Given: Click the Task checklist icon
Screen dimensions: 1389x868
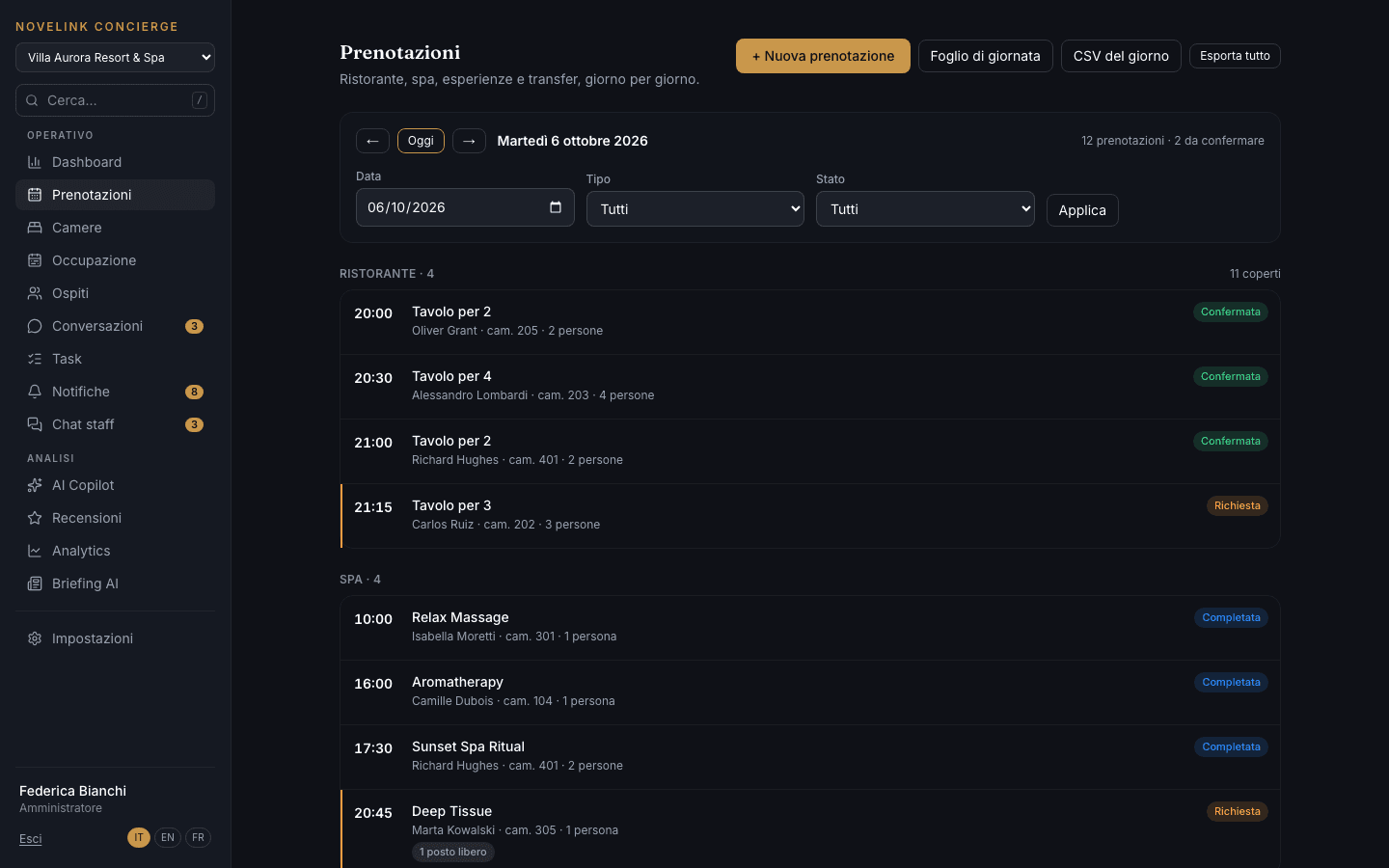Looking at the screenshot, I should [x=35, y=359].
